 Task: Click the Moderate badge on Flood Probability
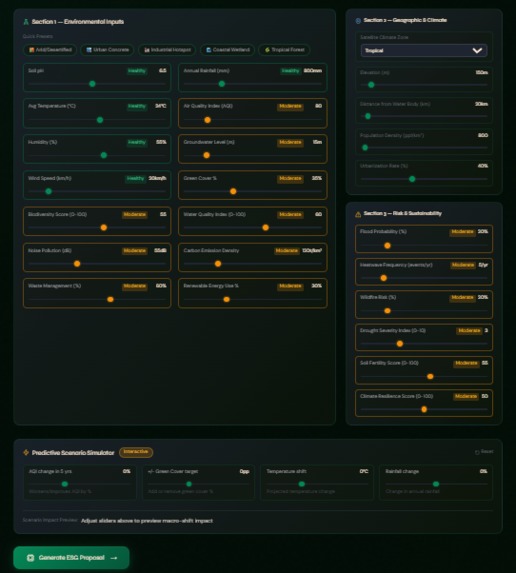click(462, 232)
